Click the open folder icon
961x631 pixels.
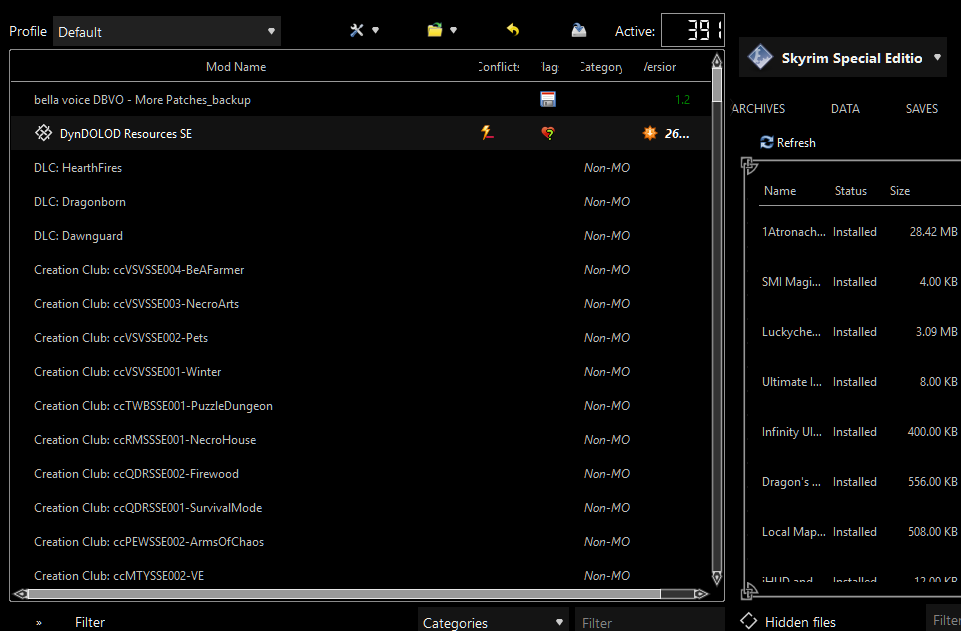point(435,30)
